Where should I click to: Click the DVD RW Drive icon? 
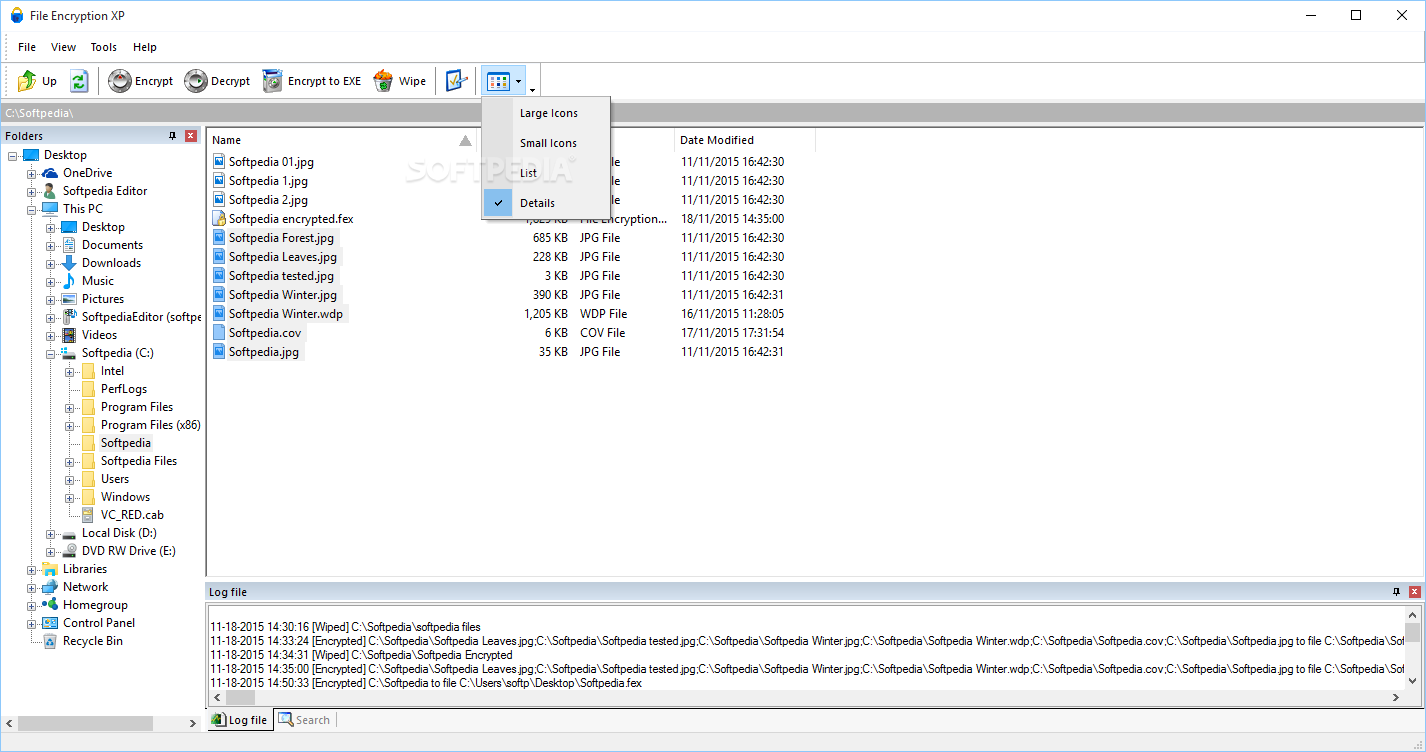pos(69,551)
